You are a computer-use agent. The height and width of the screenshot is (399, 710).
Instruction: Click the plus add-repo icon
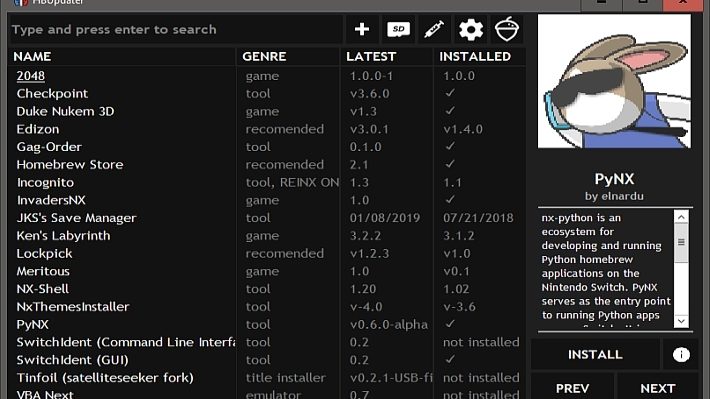pos(362,29)
